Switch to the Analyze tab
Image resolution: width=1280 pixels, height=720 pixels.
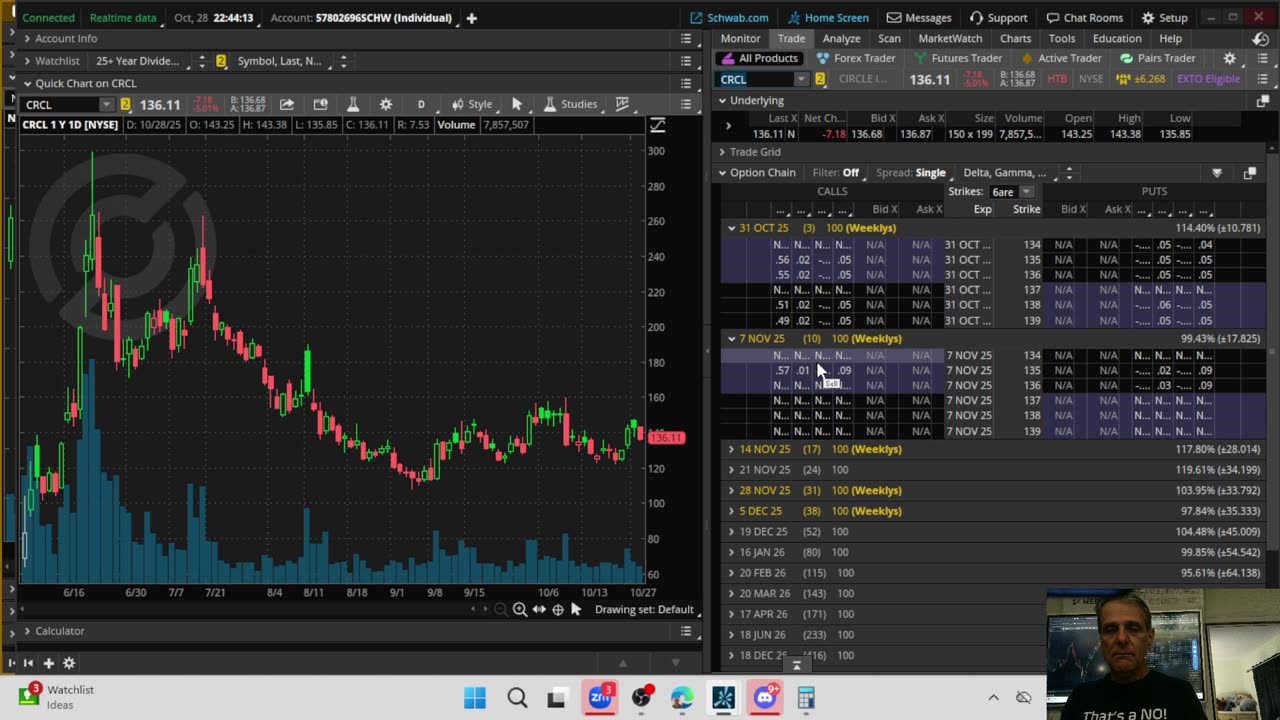[x=841, y=38]
